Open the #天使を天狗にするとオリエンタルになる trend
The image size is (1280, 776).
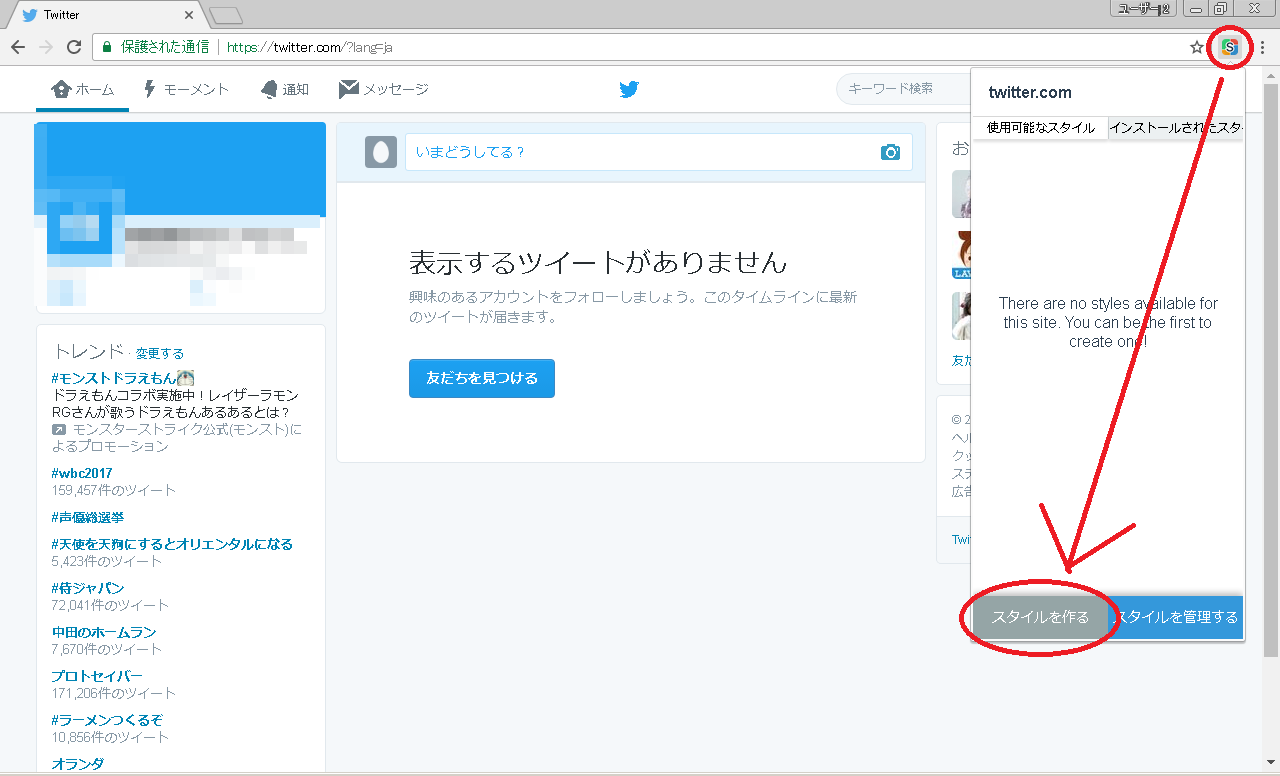(172, 544)
